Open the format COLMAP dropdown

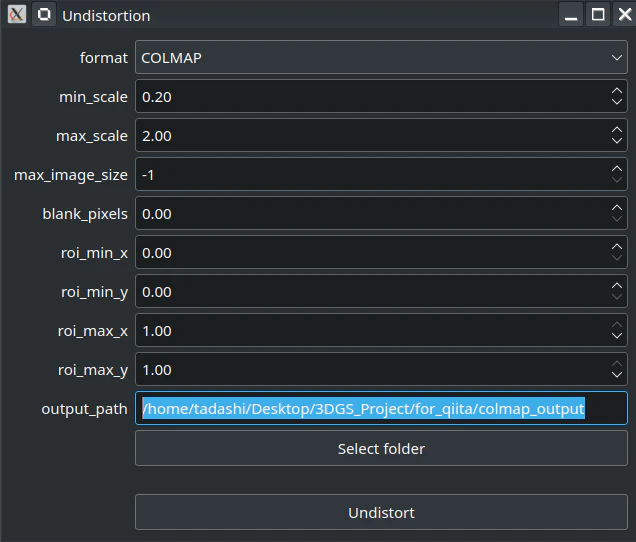click(x=381, y=57)
